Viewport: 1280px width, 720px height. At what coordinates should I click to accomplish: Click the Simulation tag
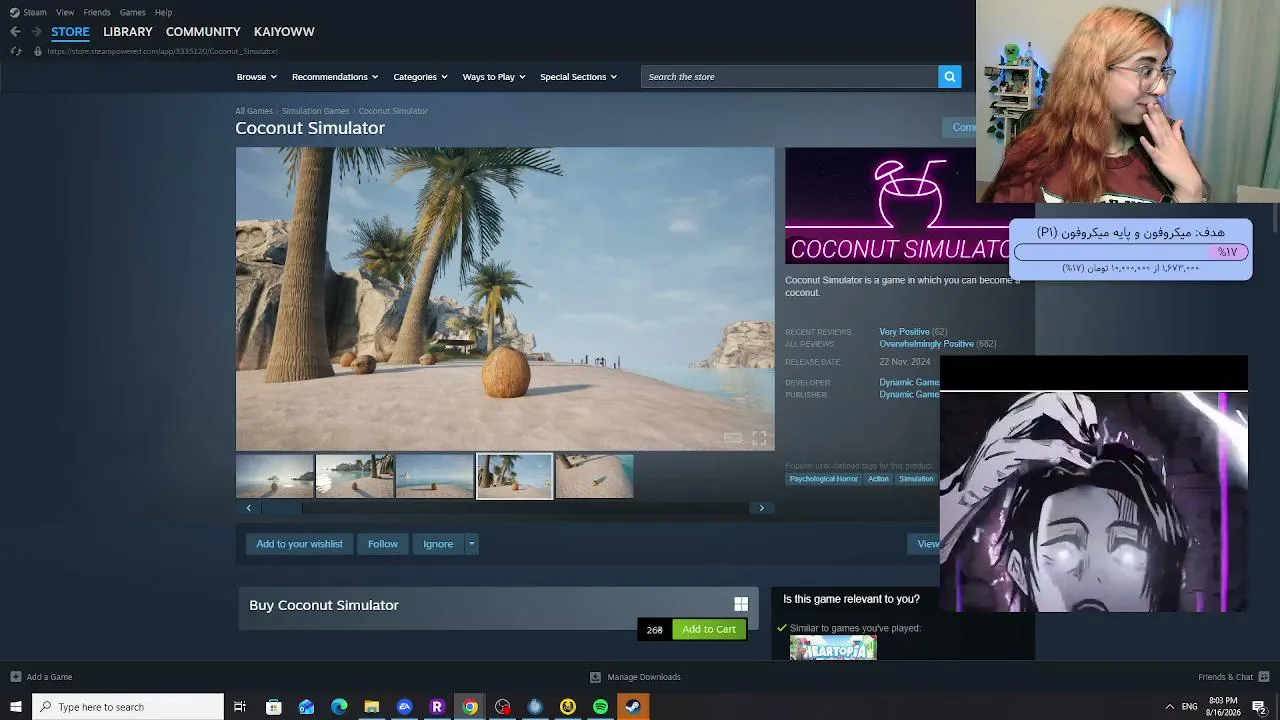click(916, 479)
